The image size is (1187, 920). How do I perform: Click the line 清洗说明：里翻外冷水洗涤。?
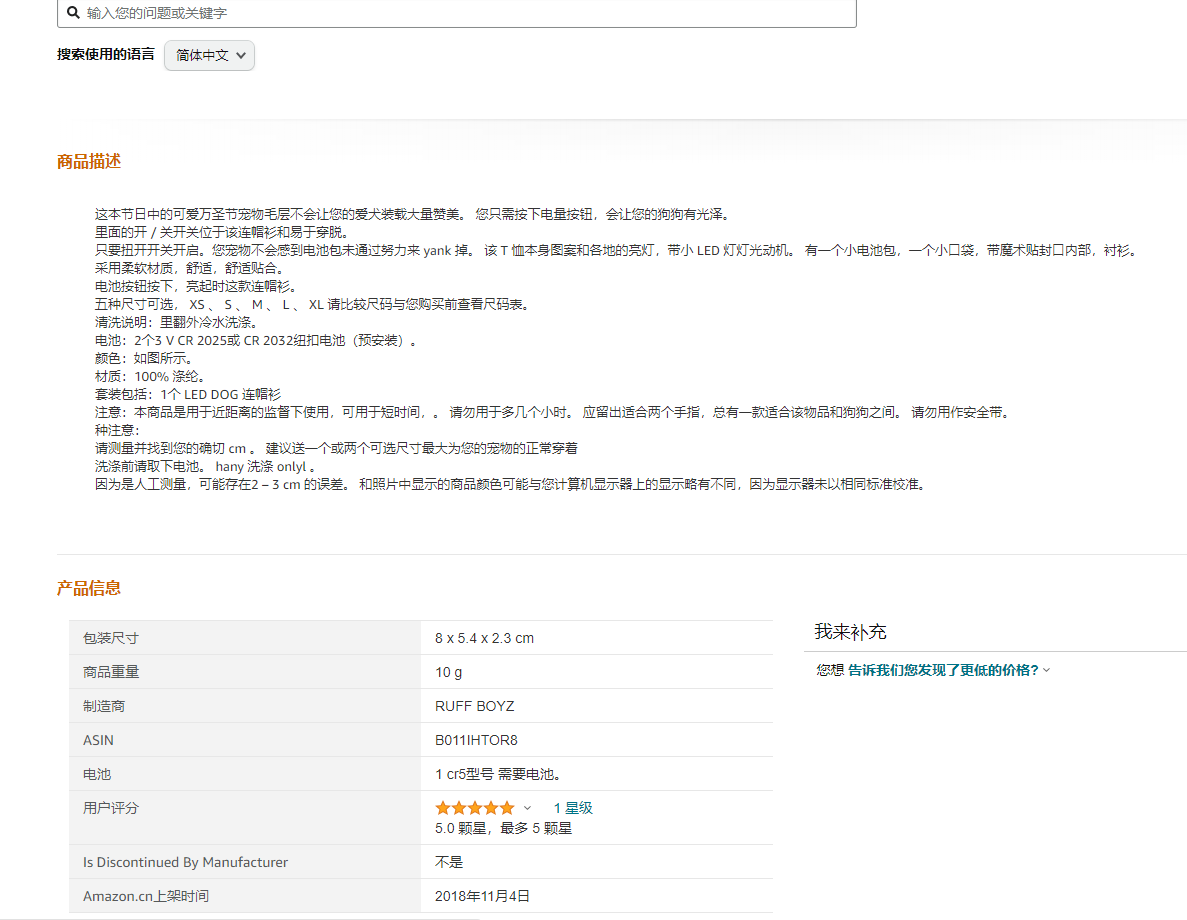point(176,323)
